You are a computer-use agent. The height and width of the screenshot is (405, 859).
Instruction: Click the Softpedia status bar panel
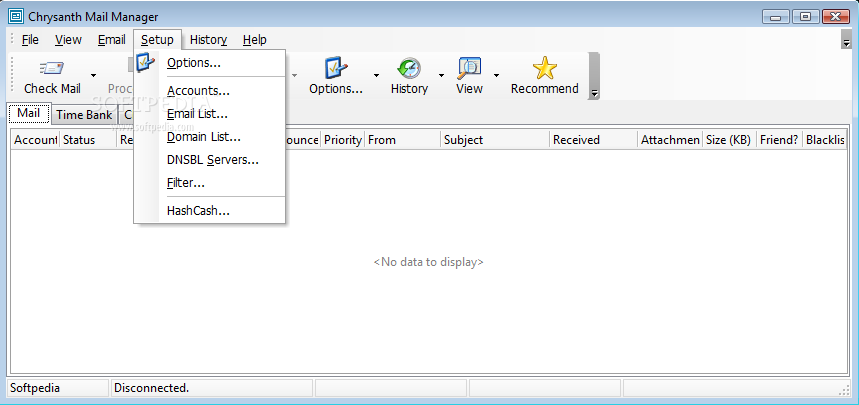[x=58, y=388]
